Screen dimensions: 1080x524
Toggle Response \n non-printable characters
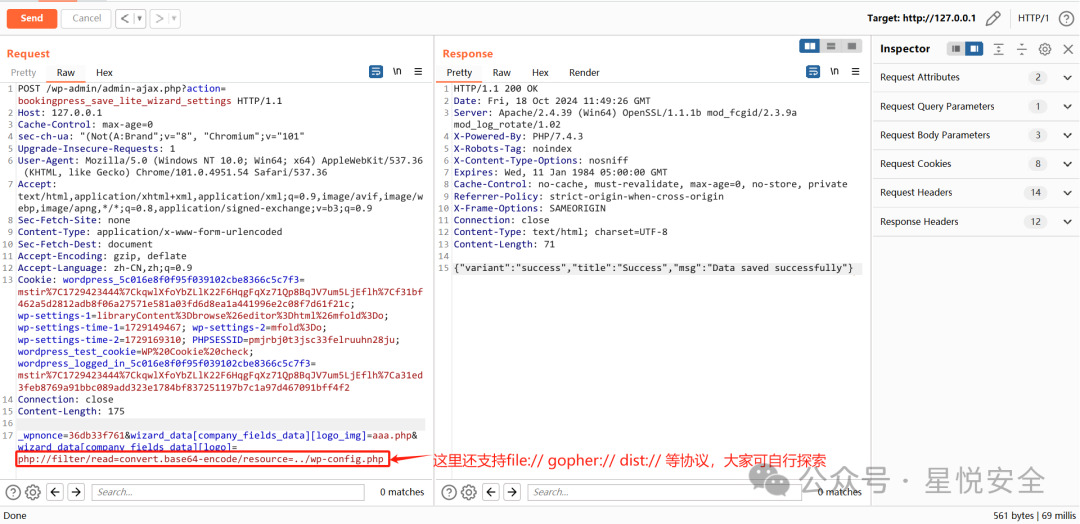835,71
